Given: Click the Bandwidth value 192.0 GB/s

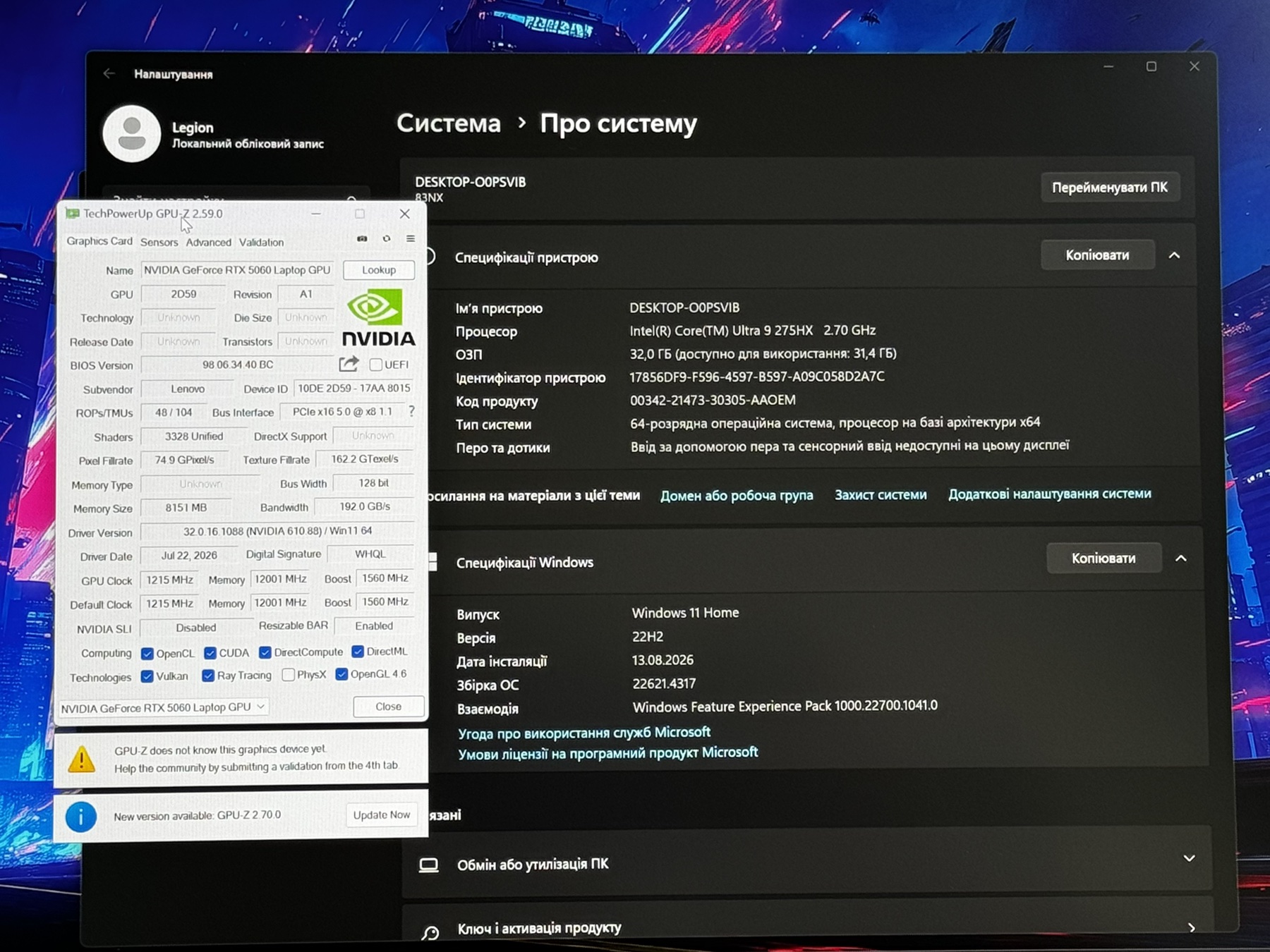Looking at the screenshot, I should [365, 506].
